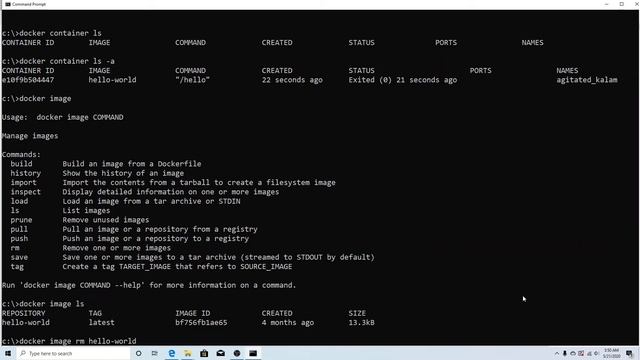Click the tag TARGET_IMAGE command row
Viewport: 640px width, 360px height.
point(151,267)
